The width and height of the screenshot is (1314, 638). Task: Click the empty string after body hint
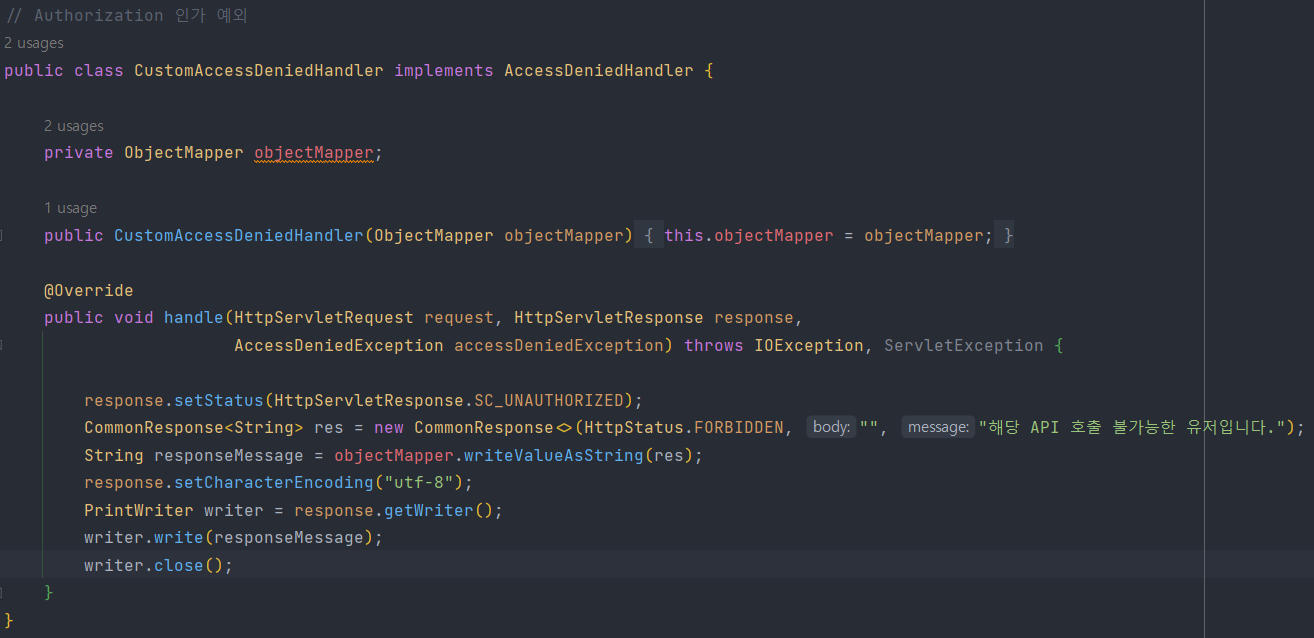[869, 427]
